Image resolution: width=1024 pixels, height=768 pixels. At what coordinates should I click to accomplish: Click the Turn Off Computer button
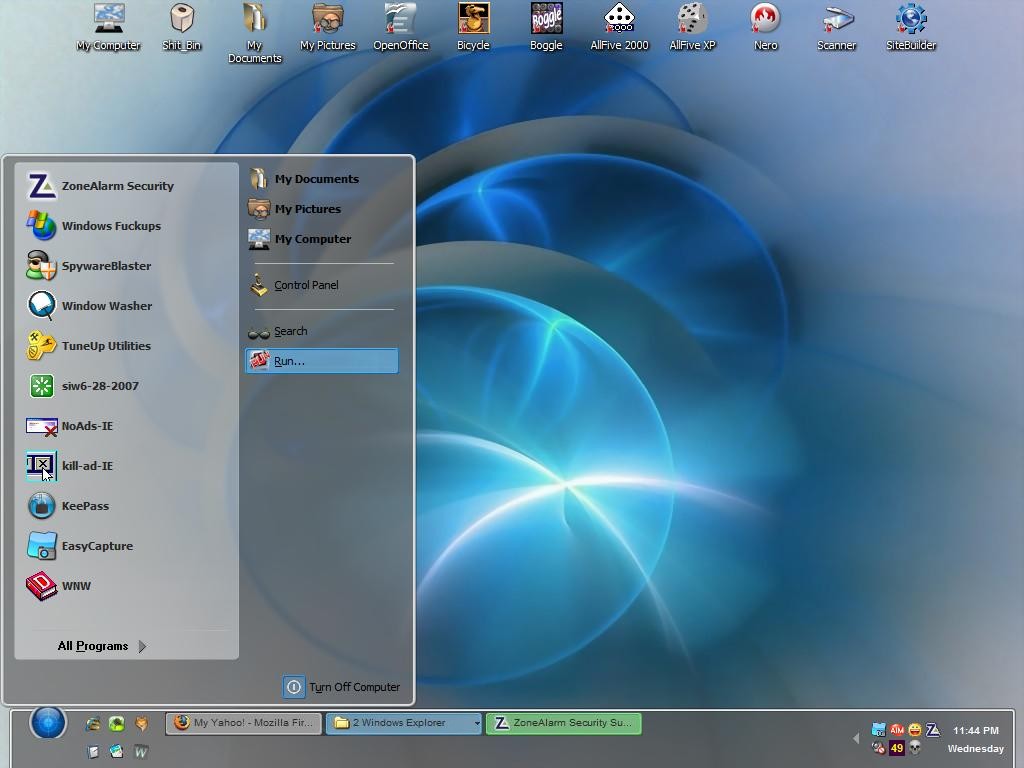[342, 687]
